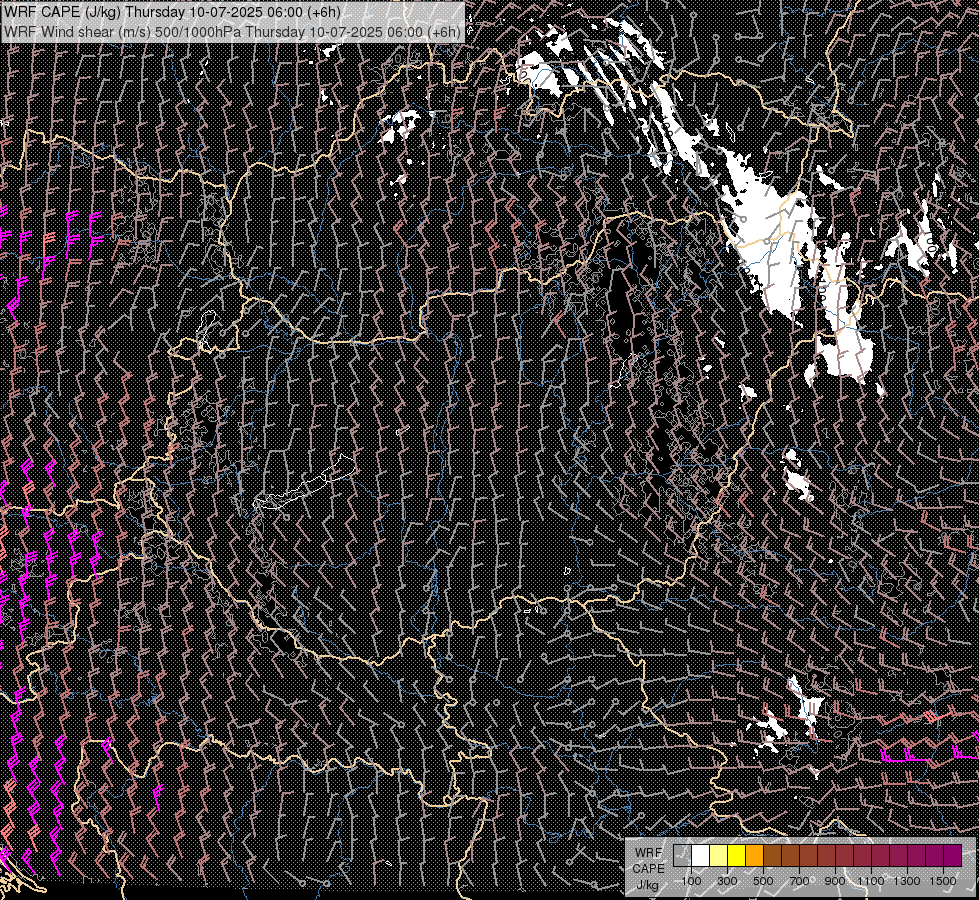This screenshot has width=979, height=900.
Task: Click the pale yellow legend swatch before 300
Action: [718, 856]
